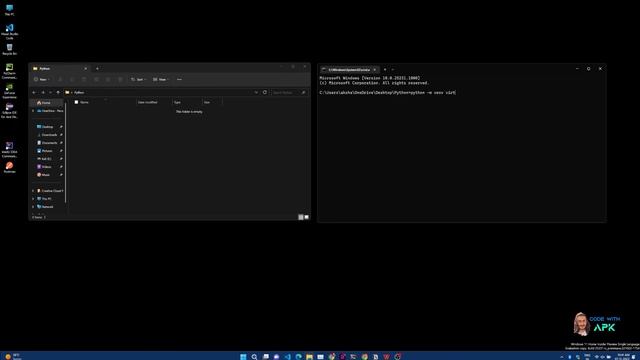Open Postman desktop shortcut
Image resolution: width=640 pixels, height=360 pixels.
pos(9,167)
